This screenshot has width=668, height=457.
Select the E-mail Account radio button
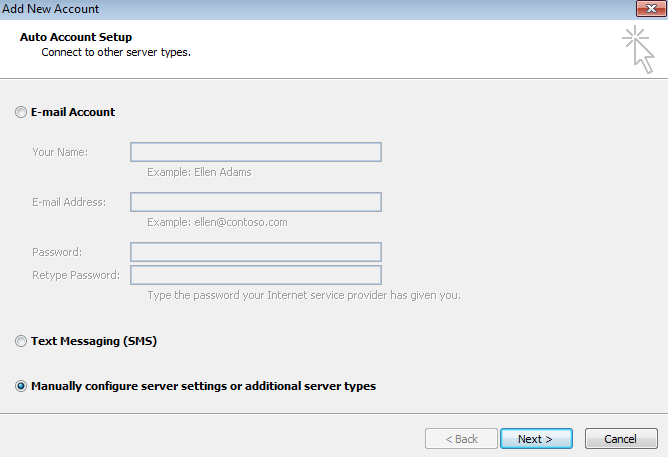click(22, 113)
